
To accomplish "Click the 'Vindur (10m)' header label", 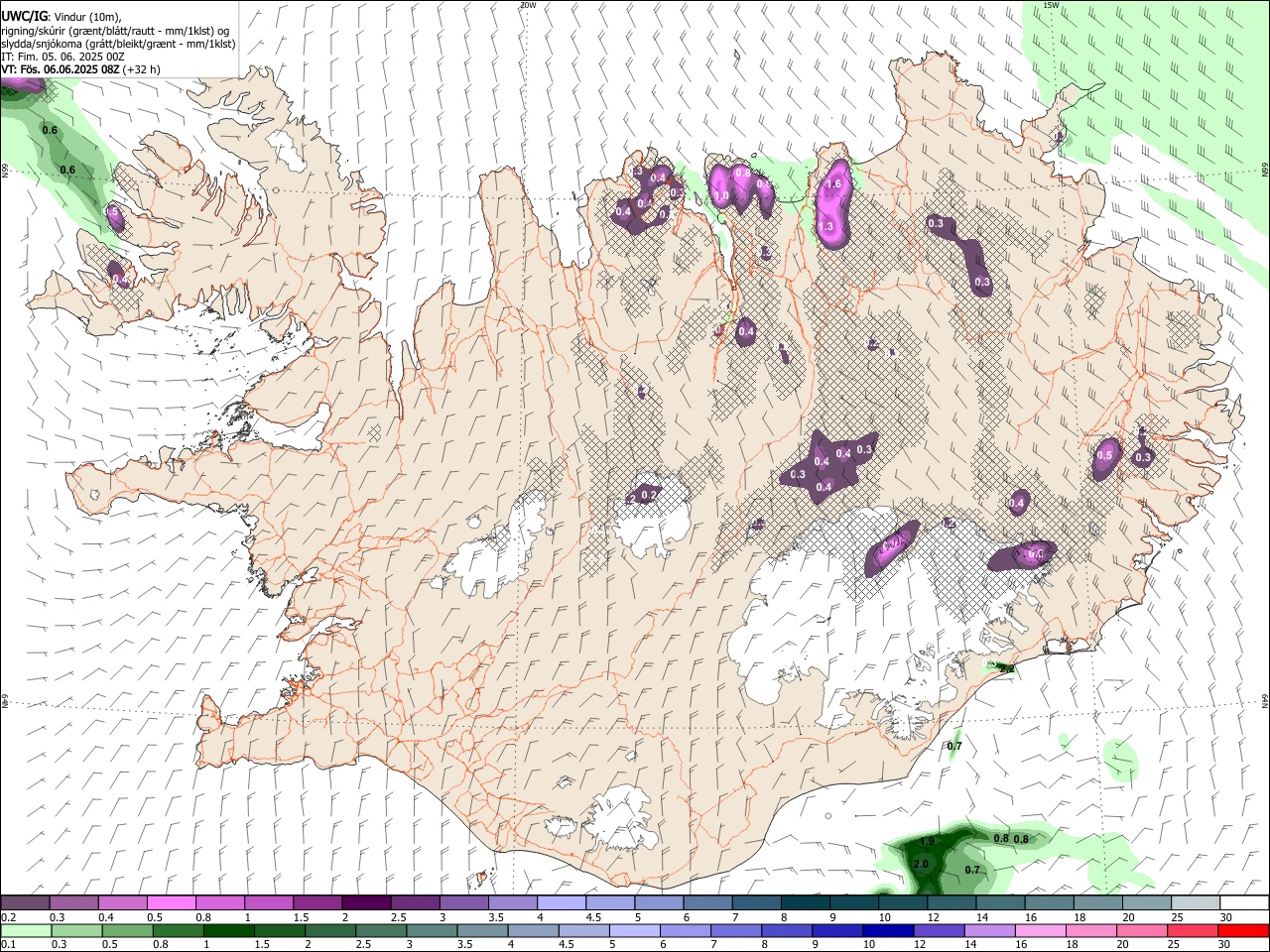I will [87, 17].
